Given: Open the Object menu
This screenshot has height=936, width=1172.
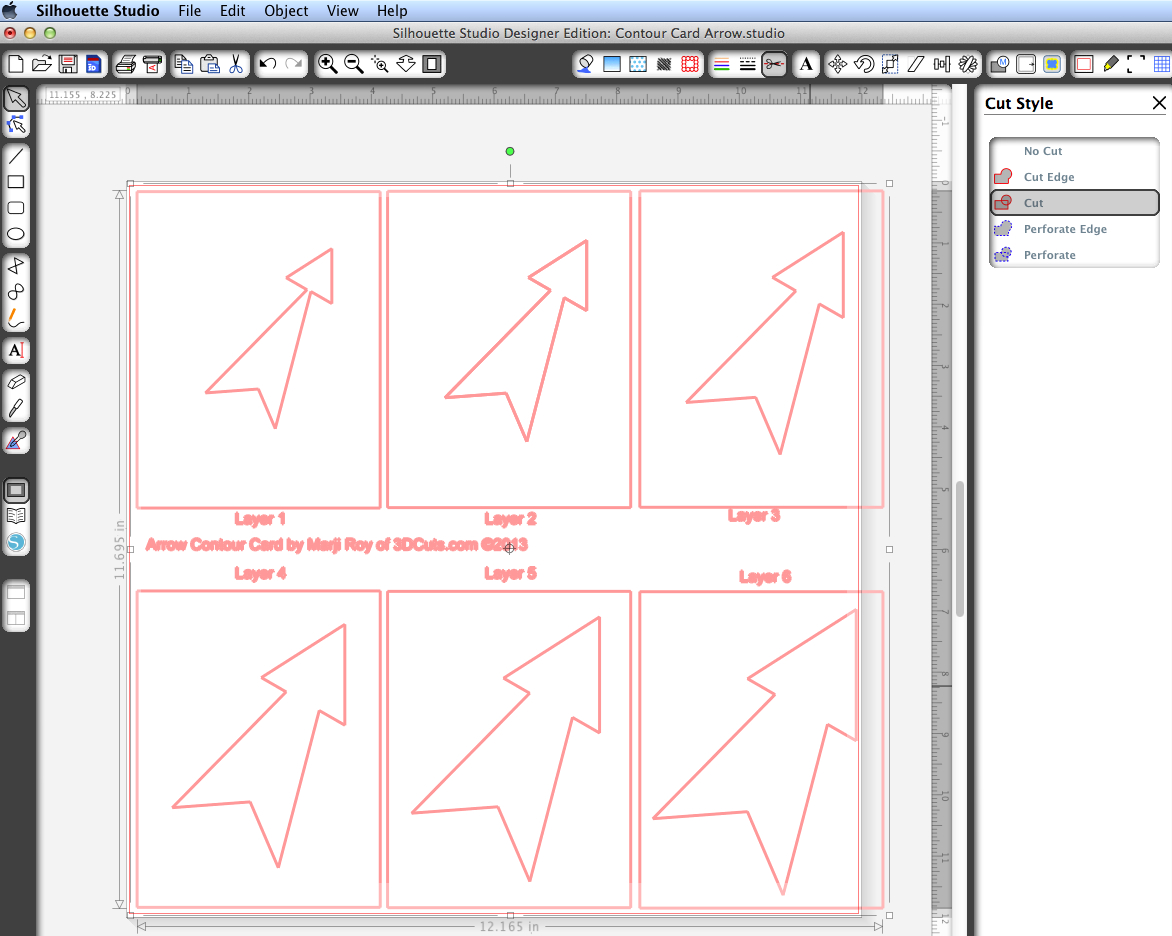Looking at the screenshot, I should [286, 10].
